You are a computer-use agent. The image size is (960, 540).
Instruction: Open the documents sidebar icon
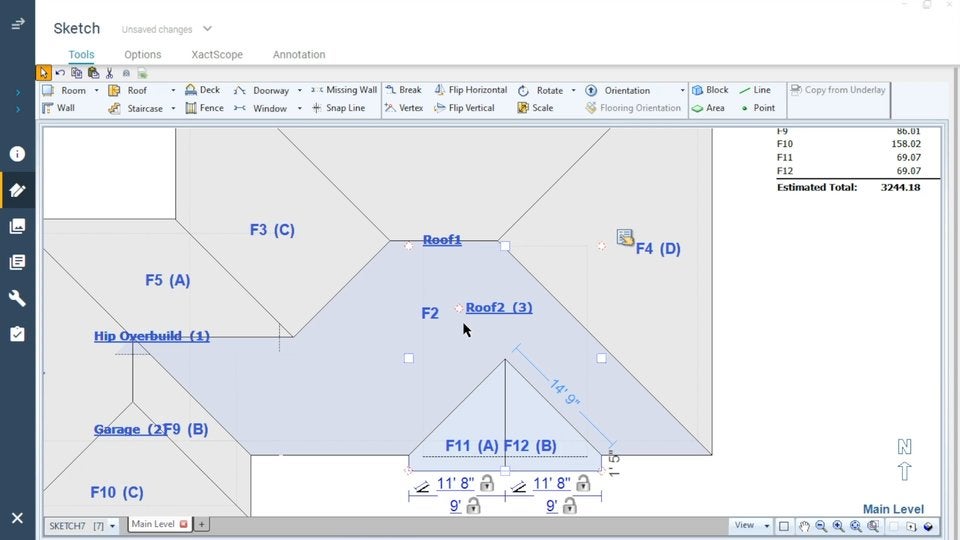(x=17, y=262)
